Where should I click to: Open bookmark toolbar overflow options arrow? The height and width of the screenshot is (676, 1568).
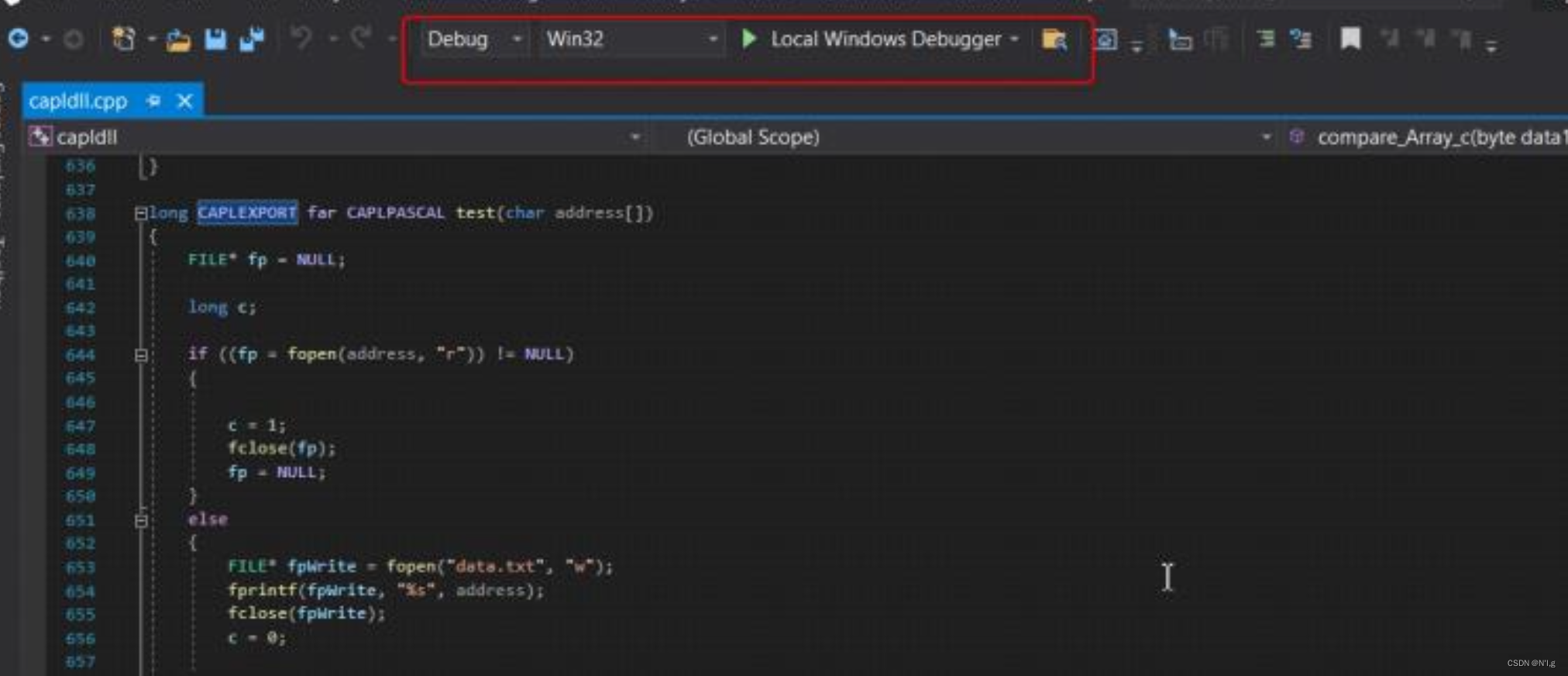[x=1491, y=46]
